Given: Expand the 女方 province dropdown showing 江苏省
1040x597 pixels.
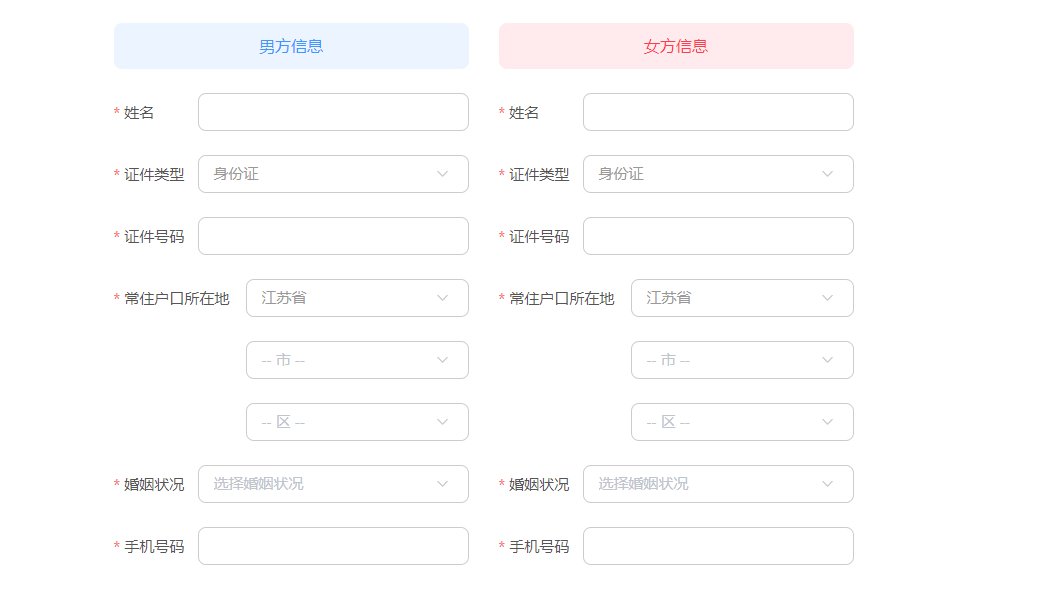Looking at the screenshot, I should (x=742, y=298).
